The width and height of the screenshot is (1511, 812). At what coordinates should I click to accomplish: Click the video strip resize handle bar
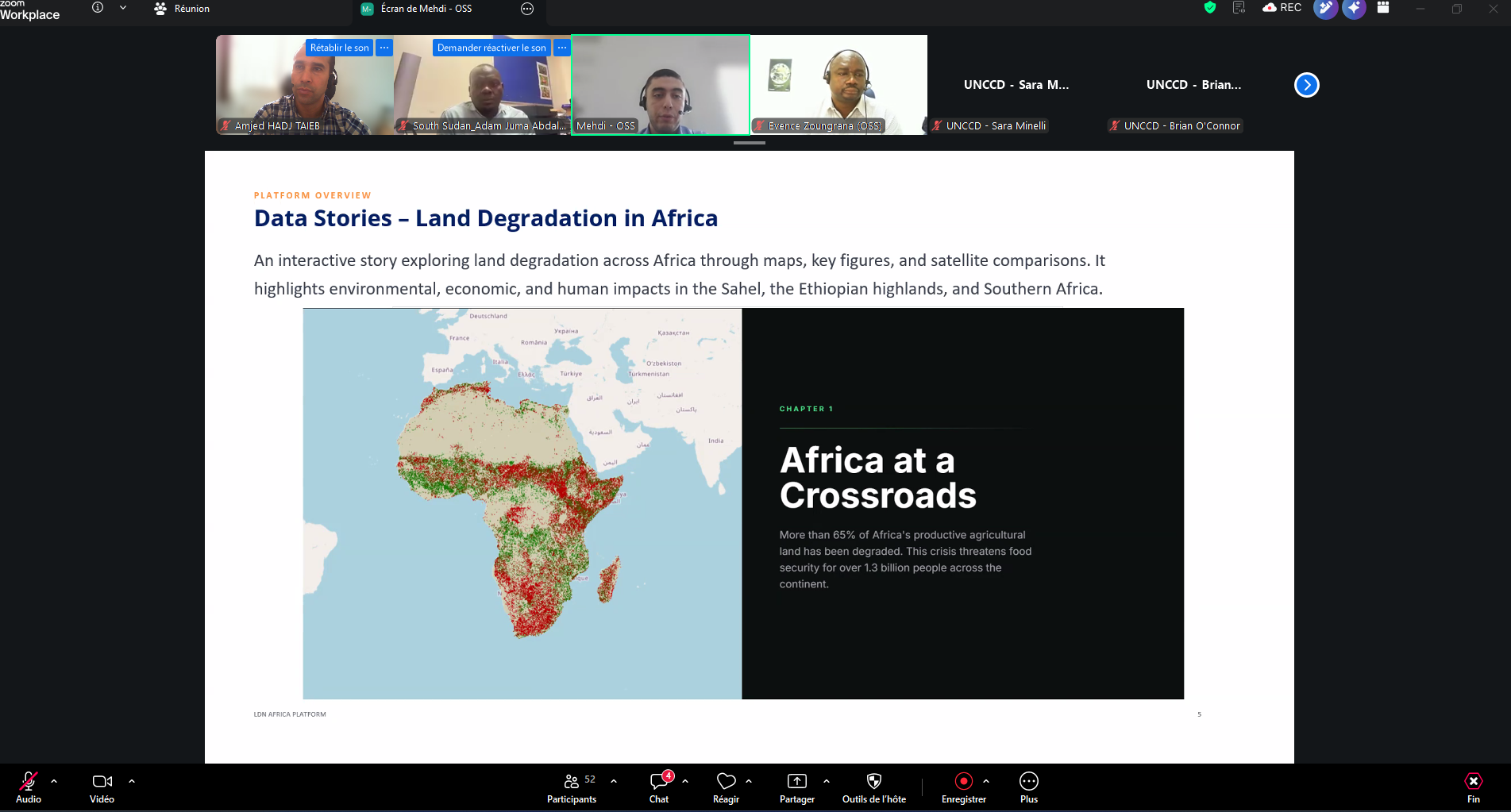coord(750,143)
